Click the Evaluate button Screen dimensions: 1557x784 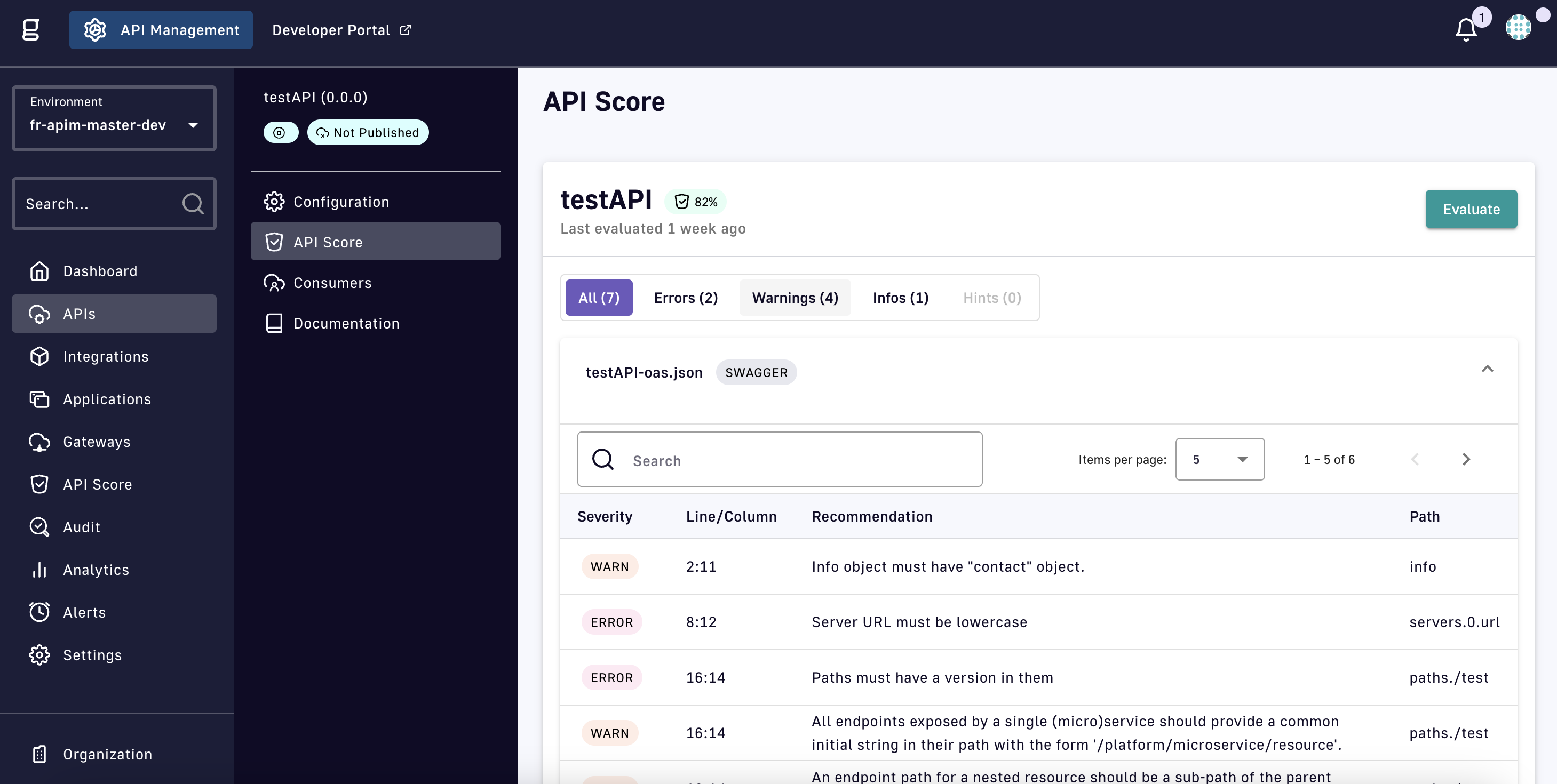(x=1471, y=209)
